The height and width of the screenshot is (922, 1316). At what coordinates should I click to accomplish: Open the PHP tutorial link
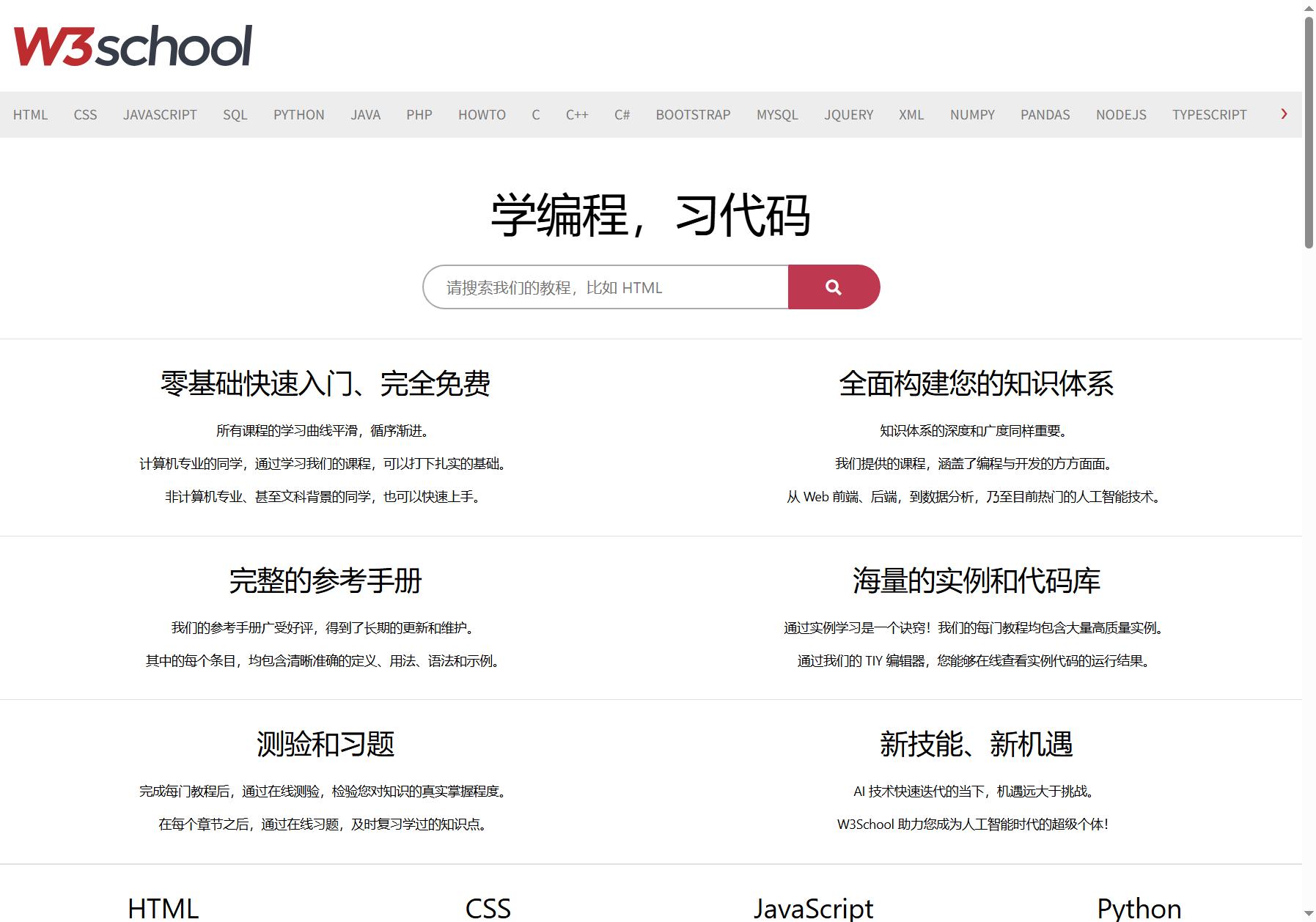click(419, 115)
